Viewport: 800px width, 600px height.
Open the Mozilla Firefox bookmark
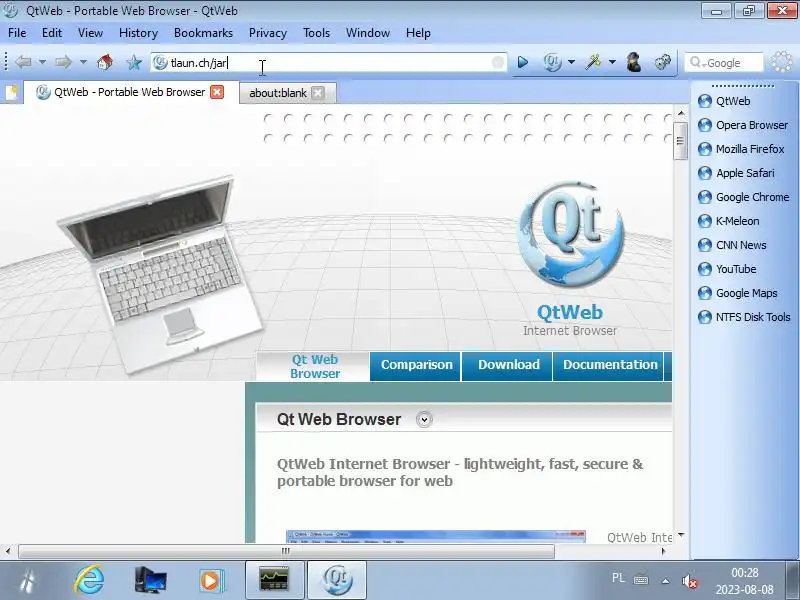[741, 149]
